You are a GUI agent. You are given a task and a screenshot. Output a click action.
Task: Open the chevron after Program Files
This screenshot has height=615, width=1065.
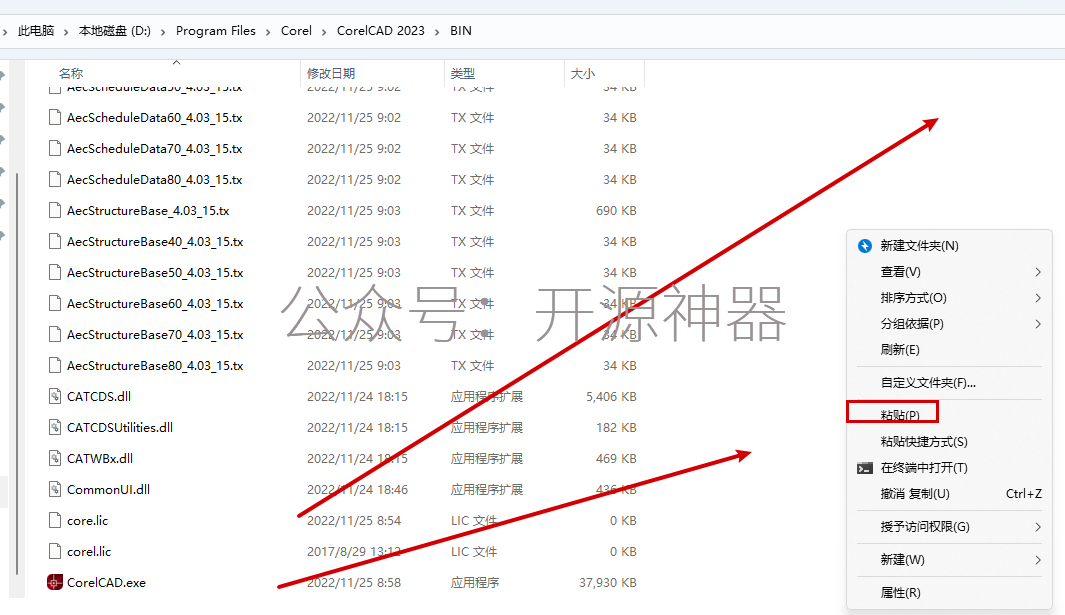click(268, 31)
